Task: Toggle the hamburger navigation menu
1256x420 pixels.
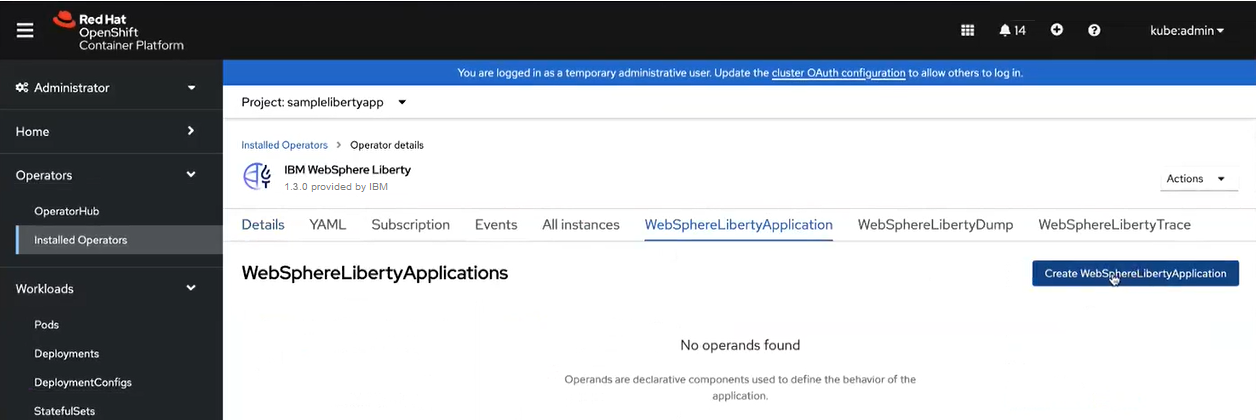Action: click(x=25, y=30)
